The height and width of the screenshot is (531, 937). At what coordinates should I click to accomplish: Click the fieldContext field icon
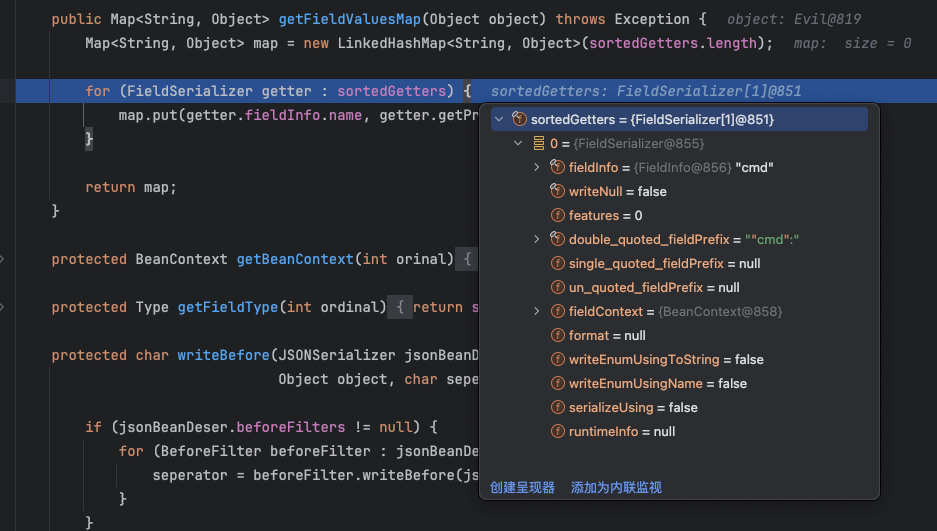tap(558, 312)
